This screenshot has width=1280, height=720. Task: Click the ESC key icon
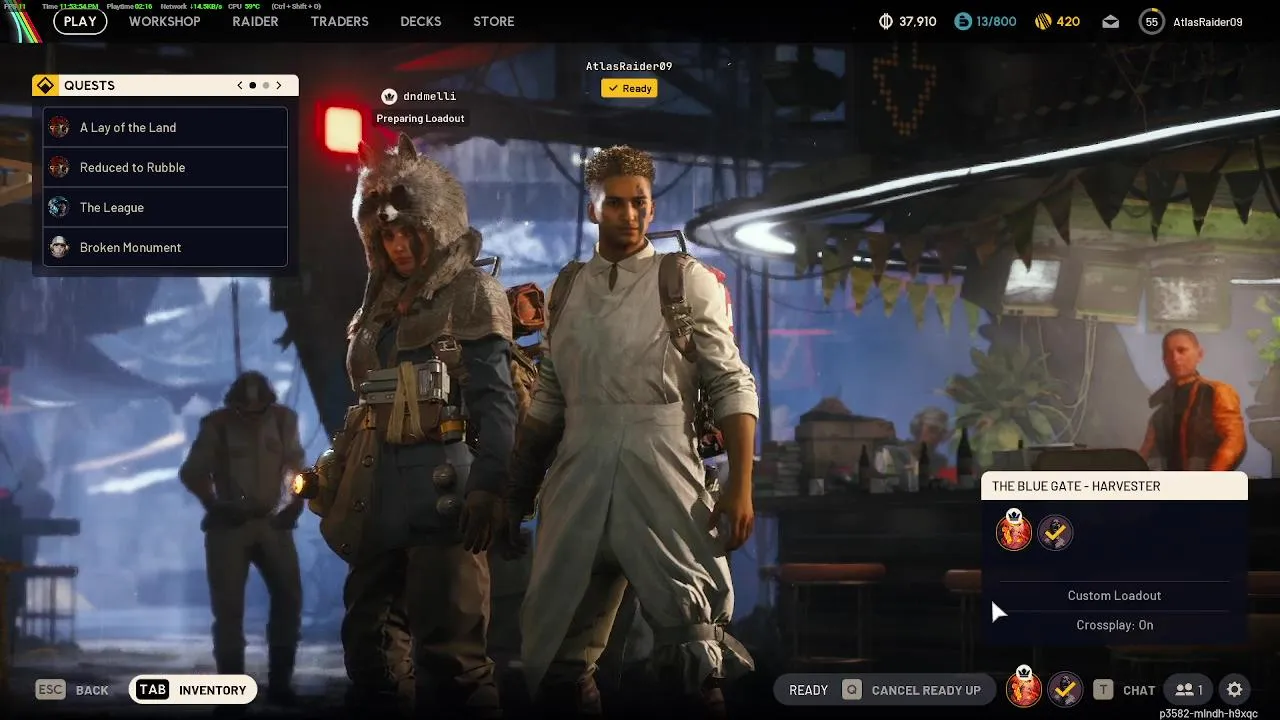[x=50, y=690]
